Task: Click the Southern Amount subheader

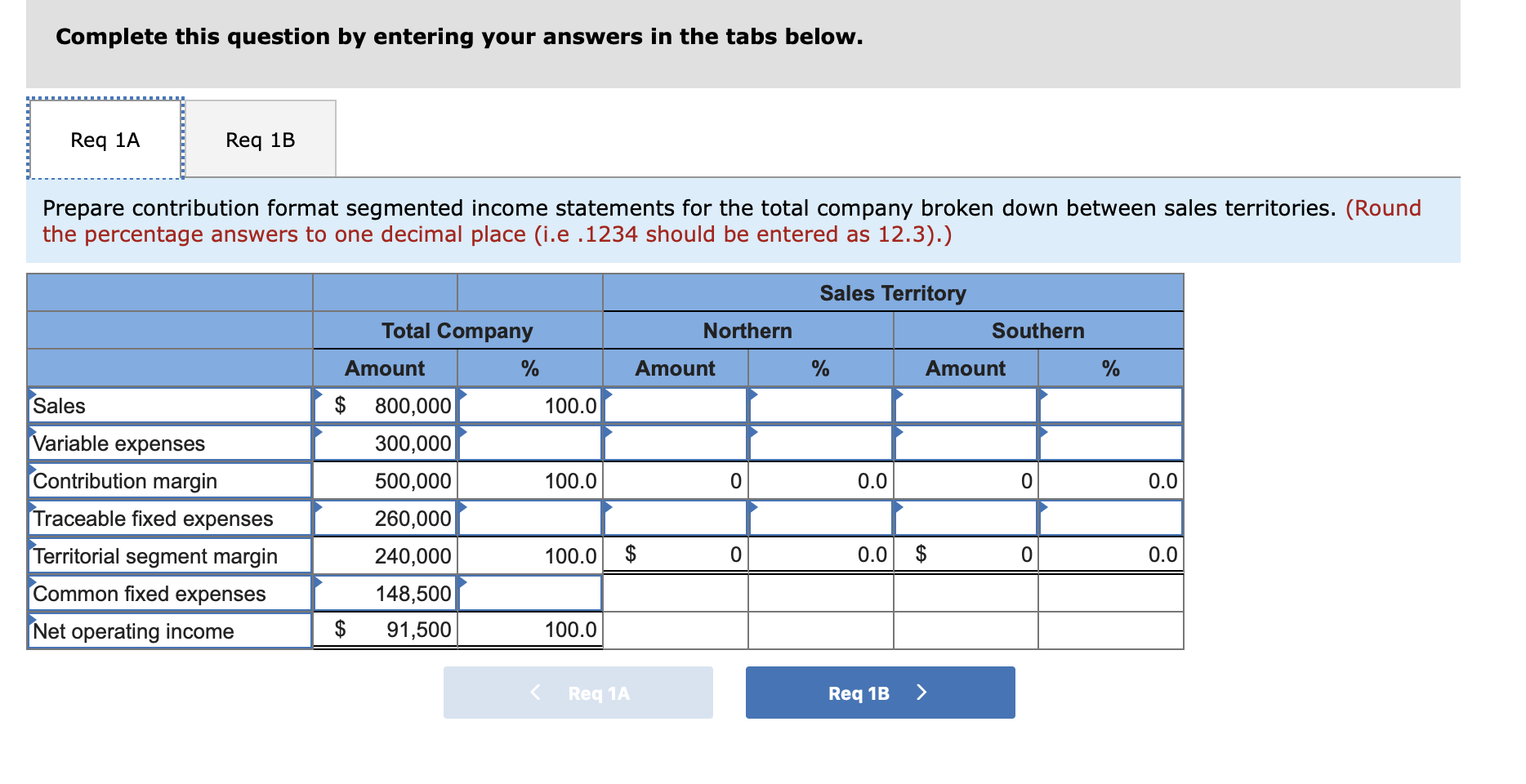Action: point(966,367)
